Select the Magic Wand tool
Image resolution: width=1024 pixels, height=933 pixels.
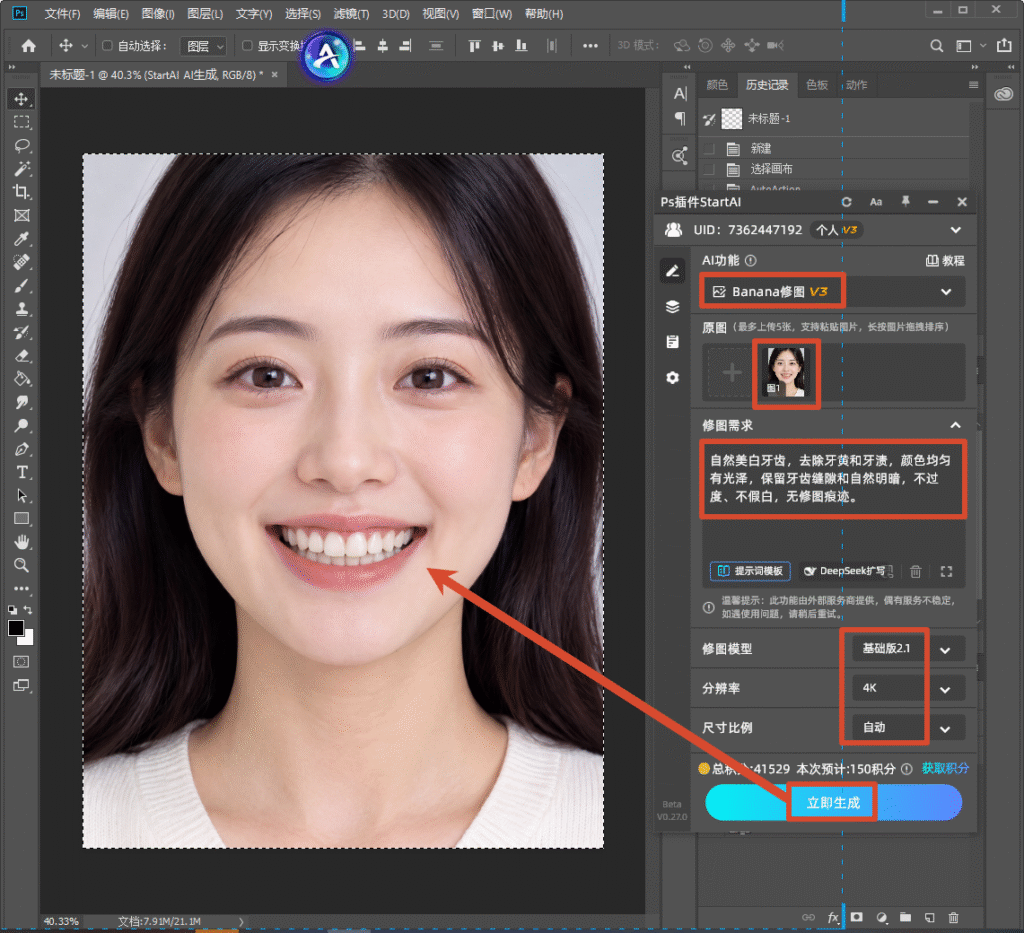coord(22,169)
